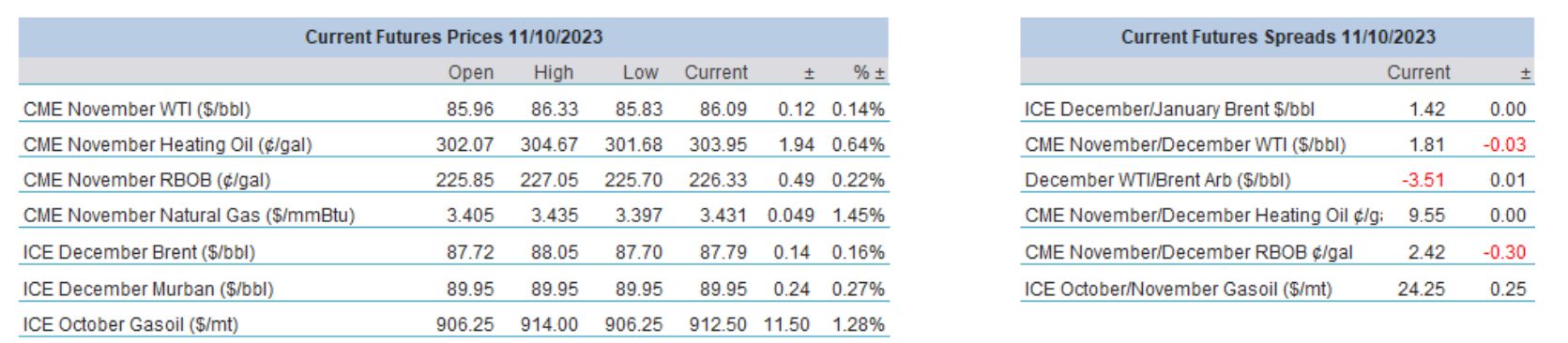The height and width of the screenshot is (343, 1568).
Task: Click the Current Futures Prices 11/10/2023 header
Action: click(453, 37)
